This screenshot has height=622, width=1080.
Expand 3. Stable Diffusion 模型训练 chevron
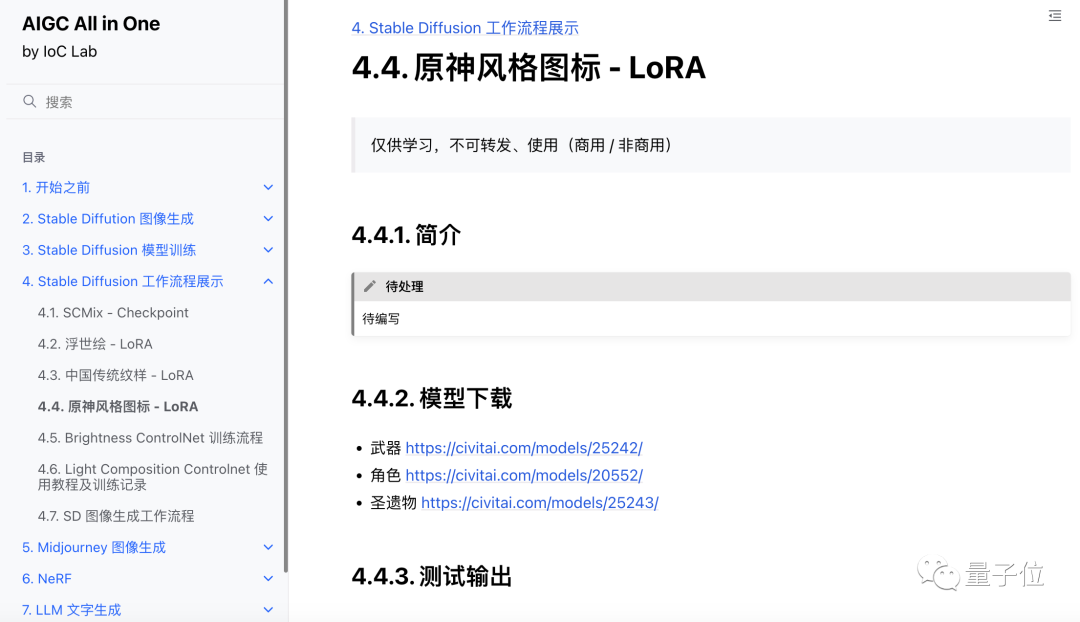pyautogui.click(x=268, y=250)
